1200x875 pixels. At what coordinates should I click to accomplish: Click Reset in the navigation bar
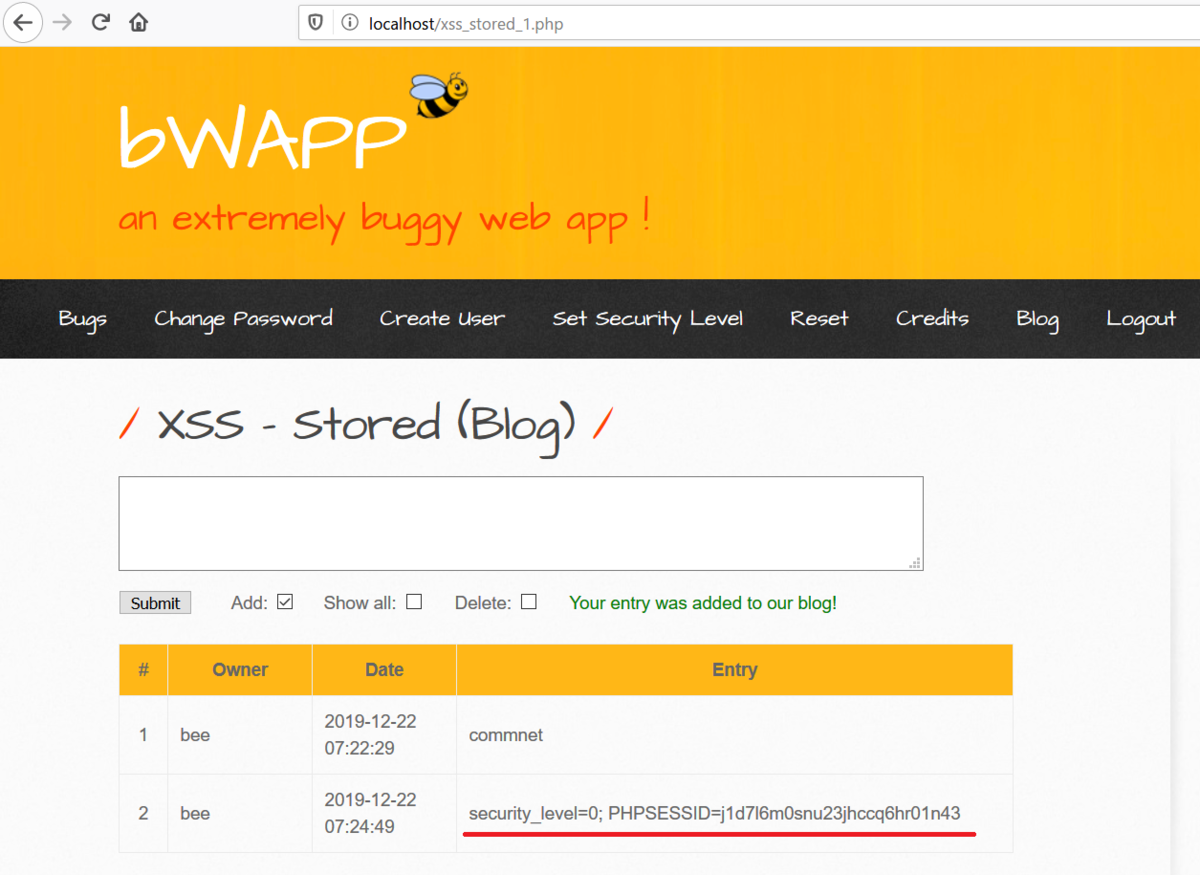coord(819,319)
